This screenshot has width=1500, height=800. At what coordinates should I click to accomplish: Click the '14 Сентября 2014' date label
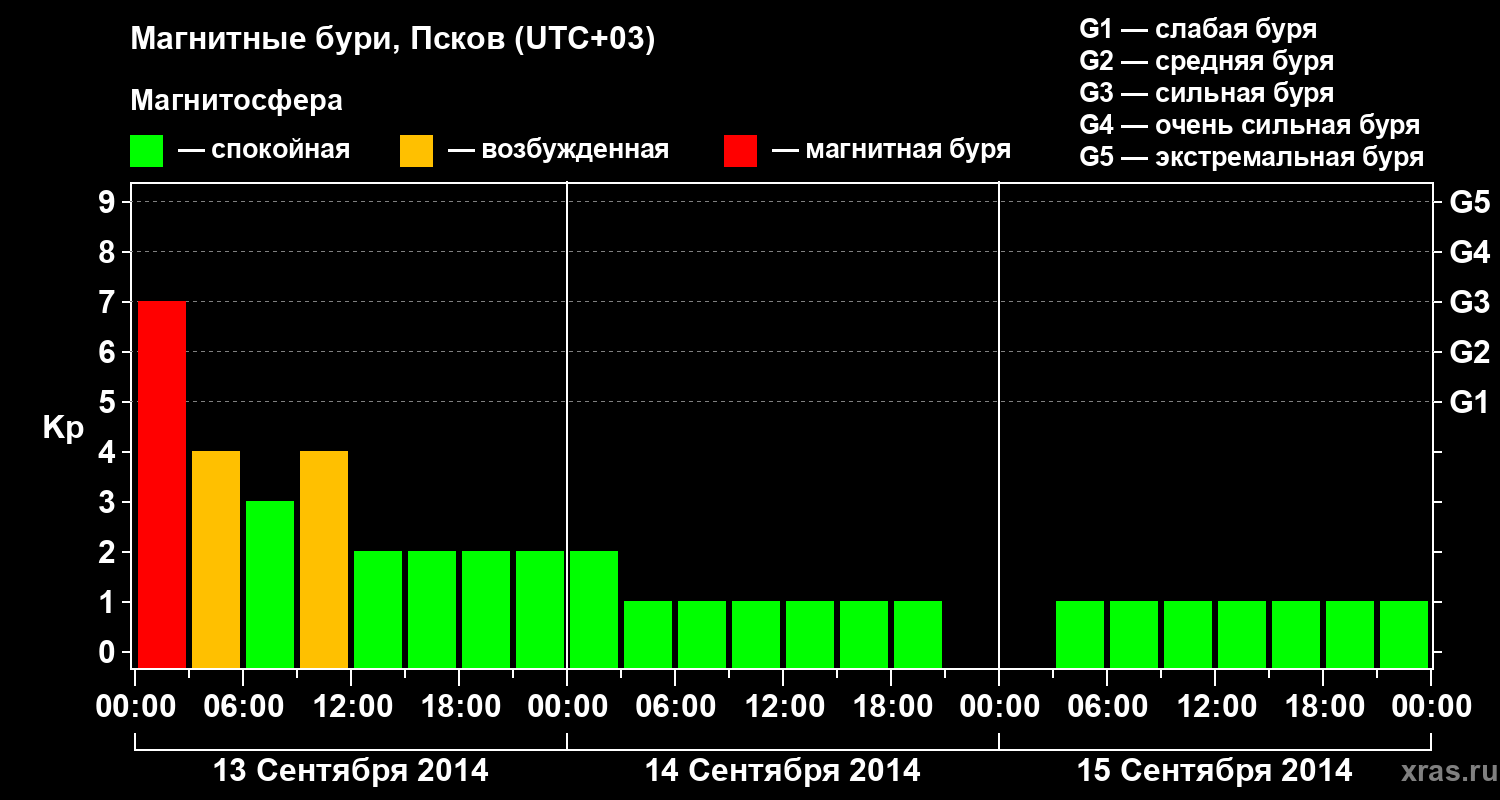[783, 771]
